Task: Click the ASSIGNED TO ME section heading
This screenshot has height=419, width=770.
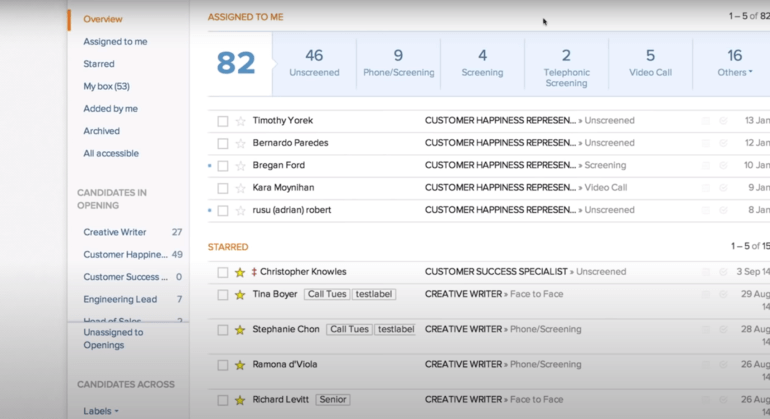Action: pyautogui.click(x=246, y=17)
